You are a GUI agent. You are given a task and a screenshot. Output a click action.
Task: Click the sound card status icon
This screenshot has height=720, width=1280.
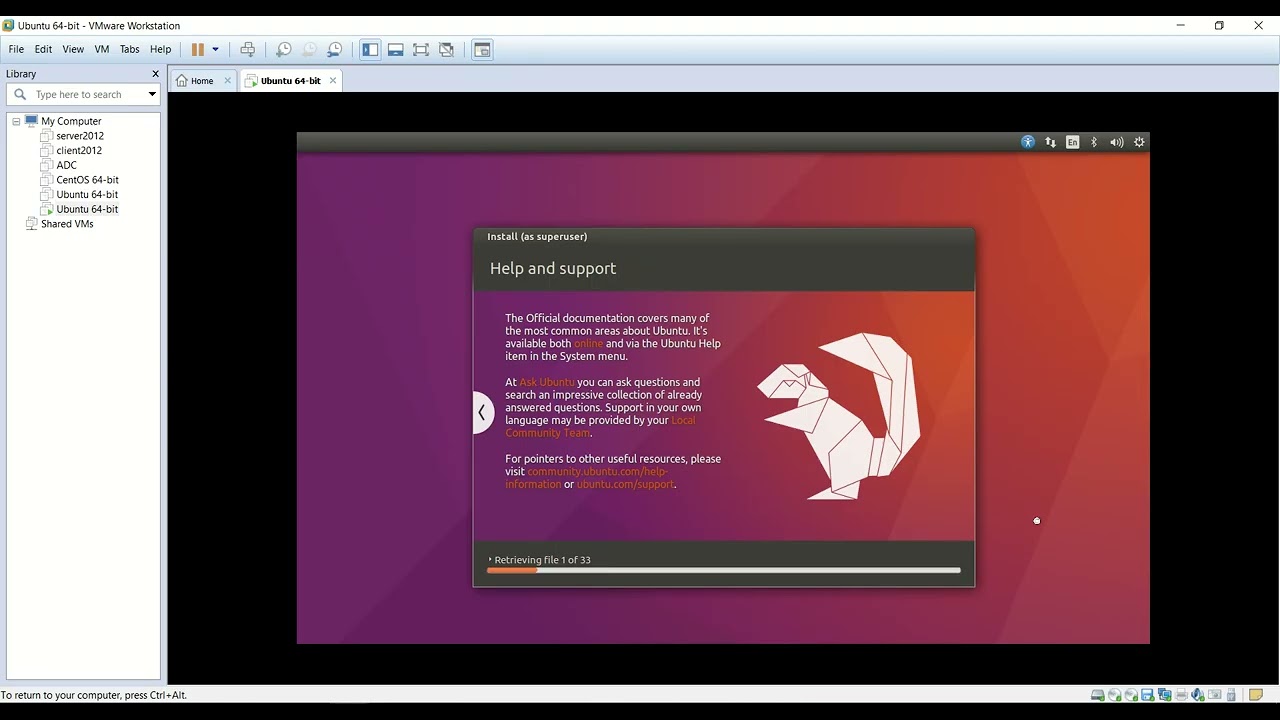1198,695
